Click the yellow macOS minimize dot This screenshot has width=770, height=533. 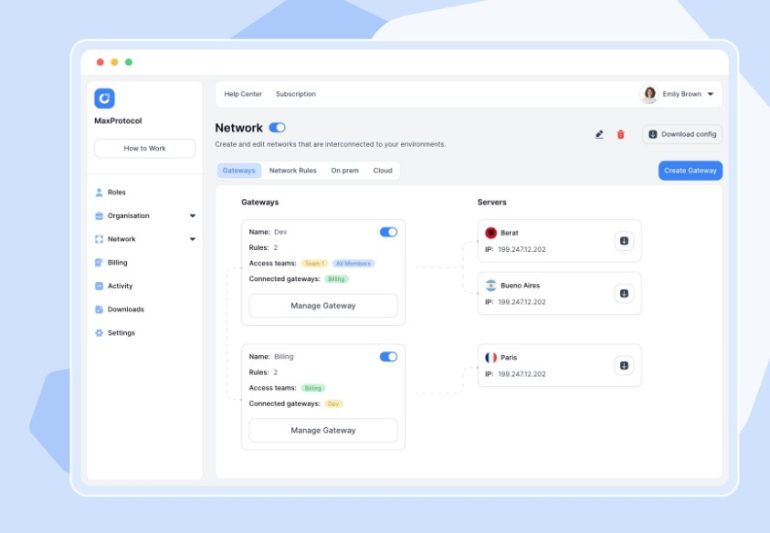click(x=114, y=62)
